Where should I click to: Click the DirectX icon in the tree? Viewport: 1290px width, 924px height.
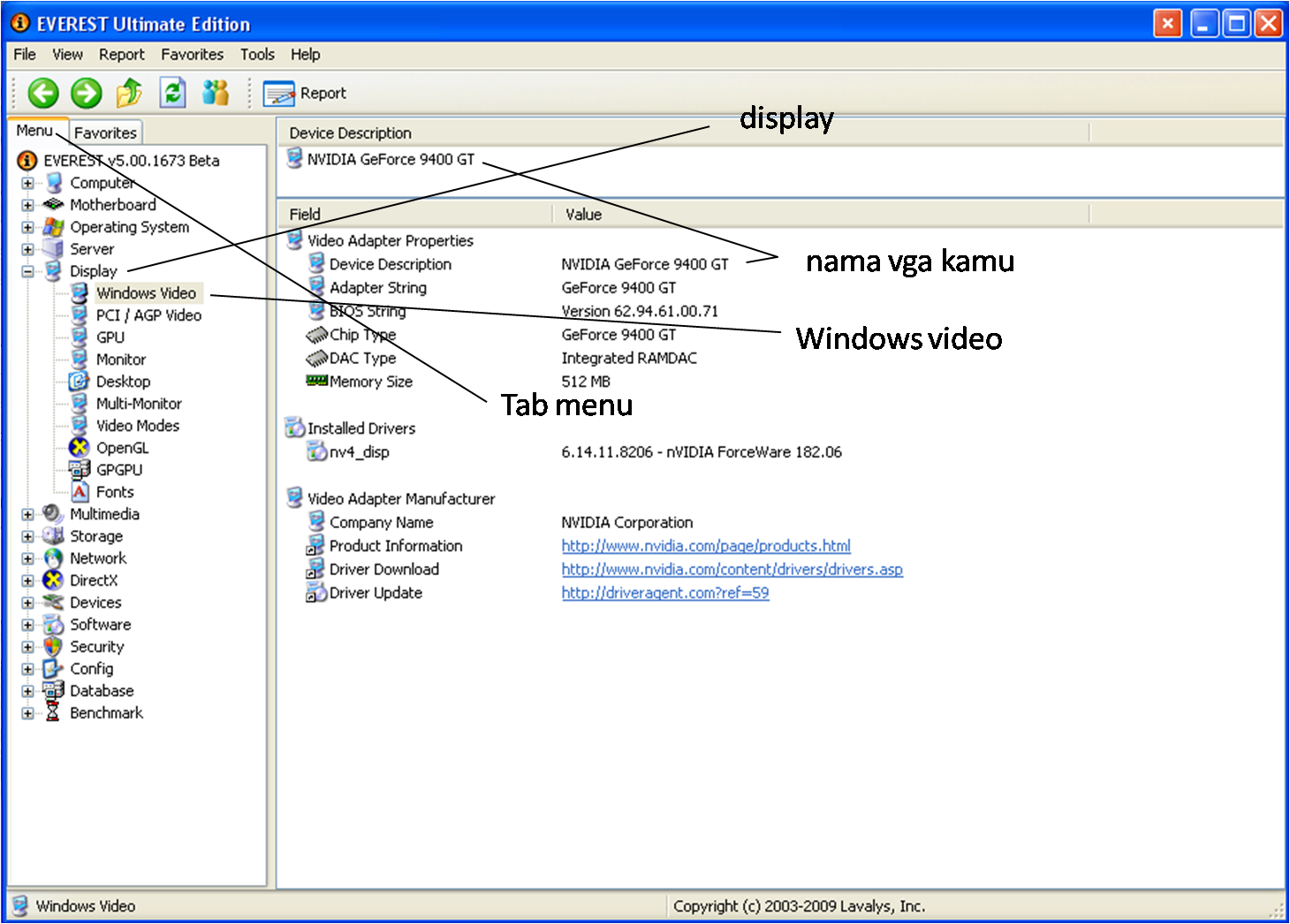click(54, 580)
